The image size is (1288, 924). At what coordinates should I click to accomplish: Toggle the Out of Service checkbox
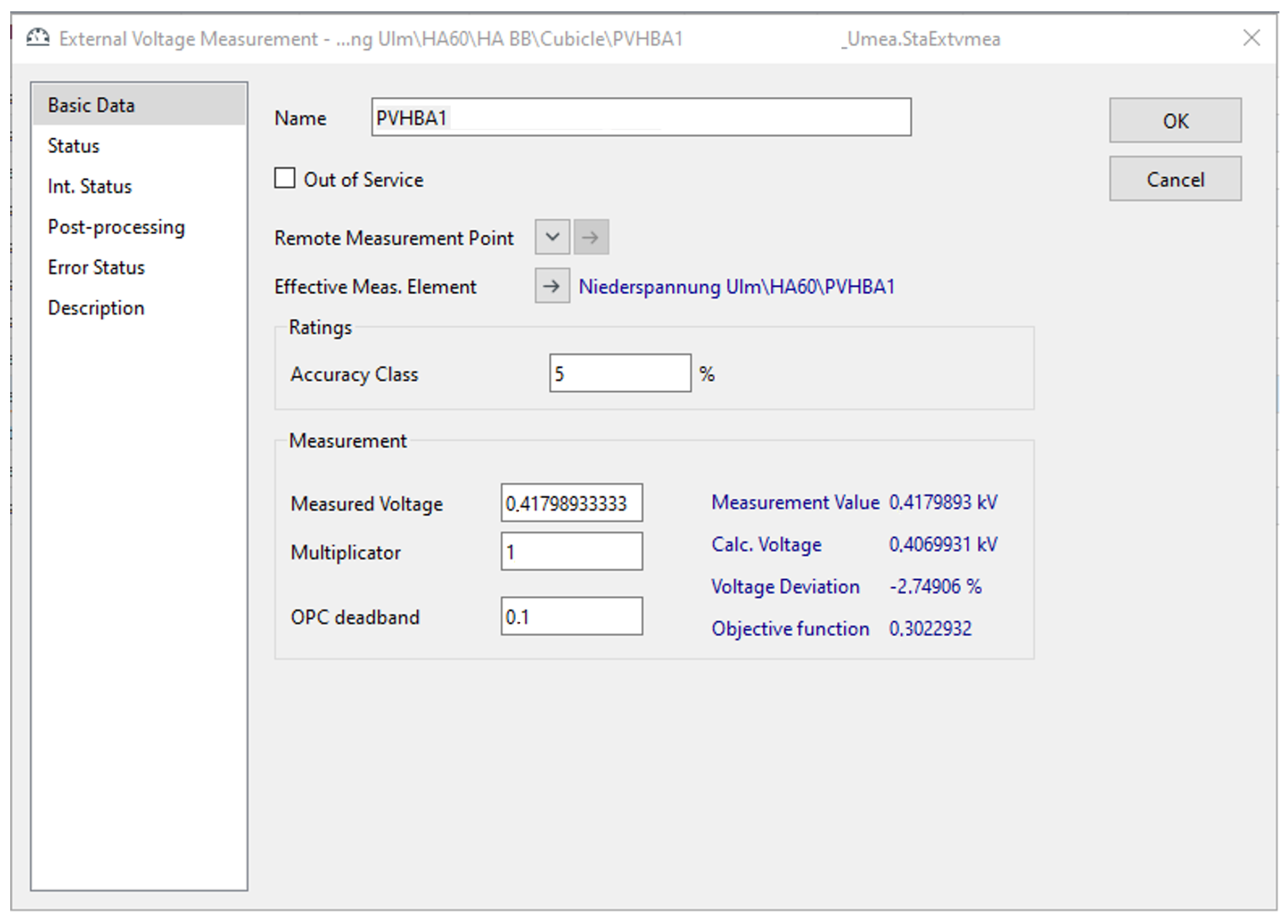pyautogui.click(x=285, y=178)
